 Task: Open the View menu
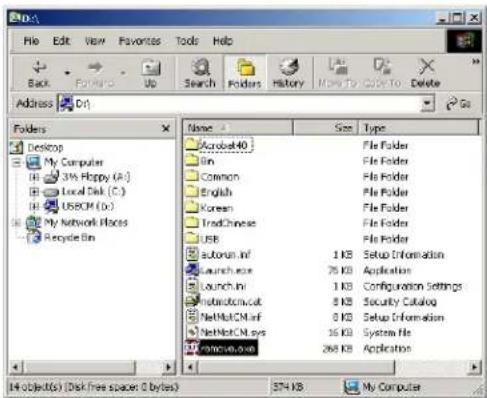[95, 41]
